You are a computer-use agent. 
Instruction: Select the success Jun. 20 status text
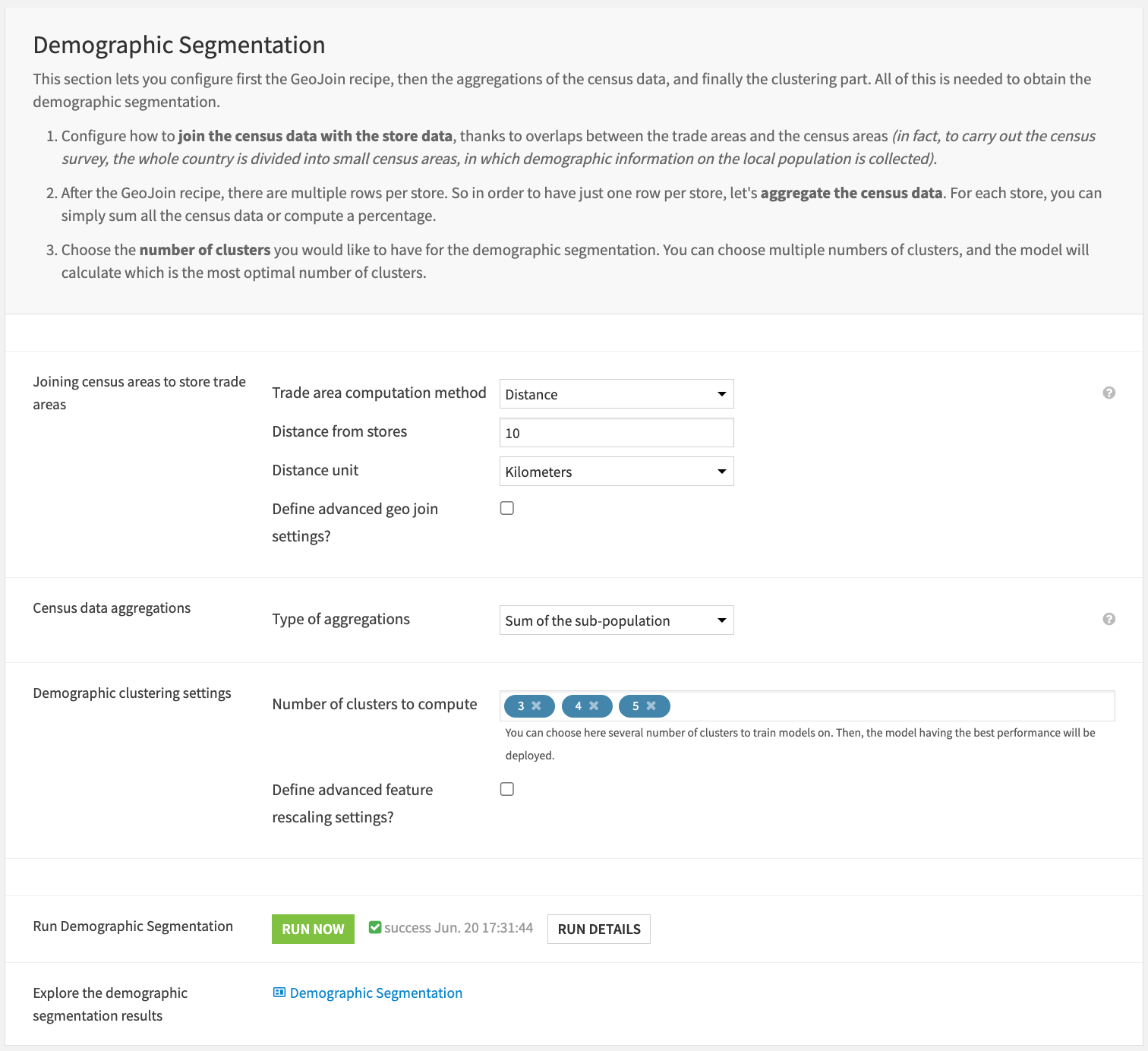458,926
